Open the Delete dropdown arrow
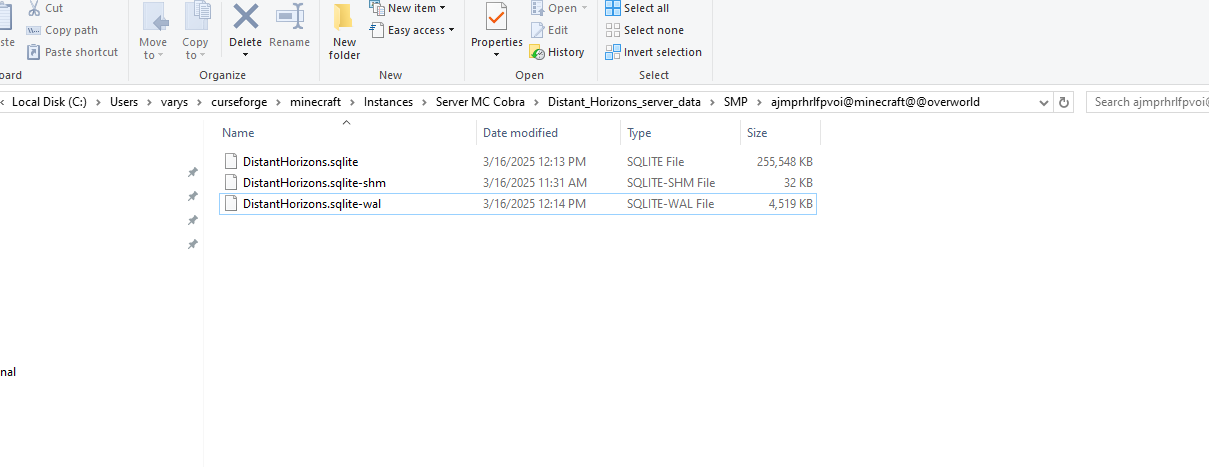Screen dimensions: 1209x467 pyautogui.click(x=245, y=55)
